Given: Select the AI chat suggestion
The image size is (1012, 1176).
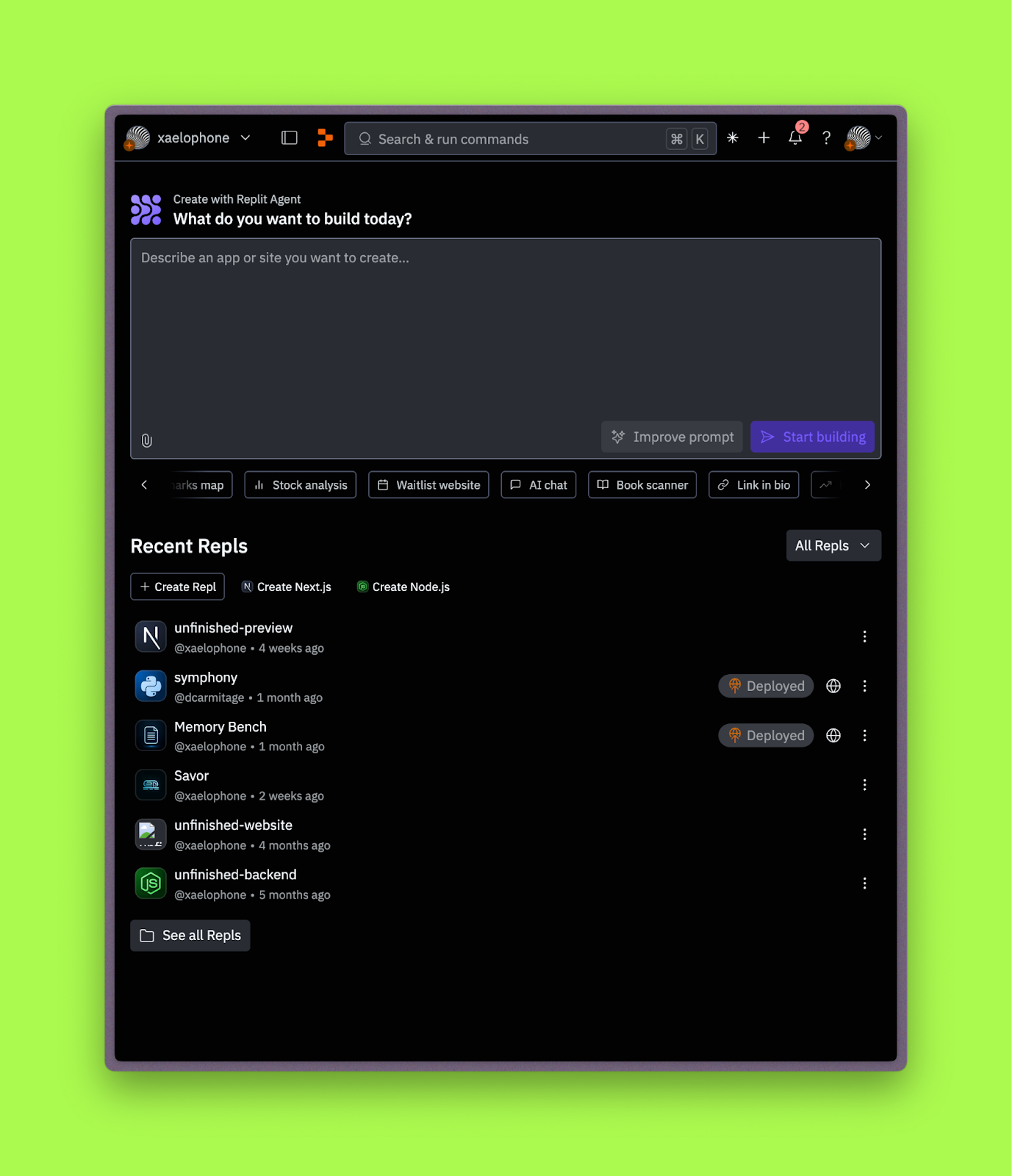Looking at the screenshot, I should click(539, 485).
